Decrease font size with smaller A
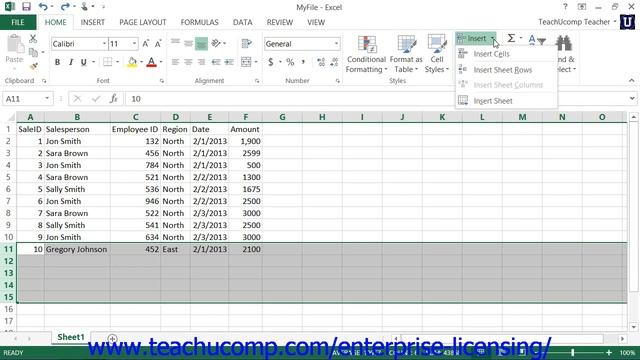640x360 pixels. [158, 44]
